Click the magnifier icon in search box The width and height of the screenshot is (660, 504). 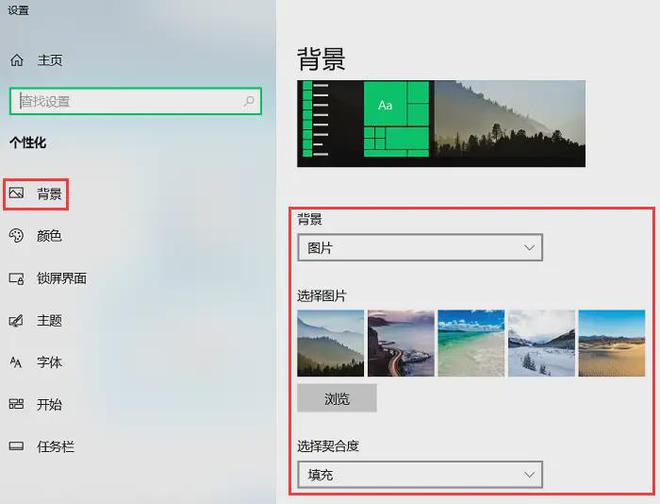click(249, 102)
